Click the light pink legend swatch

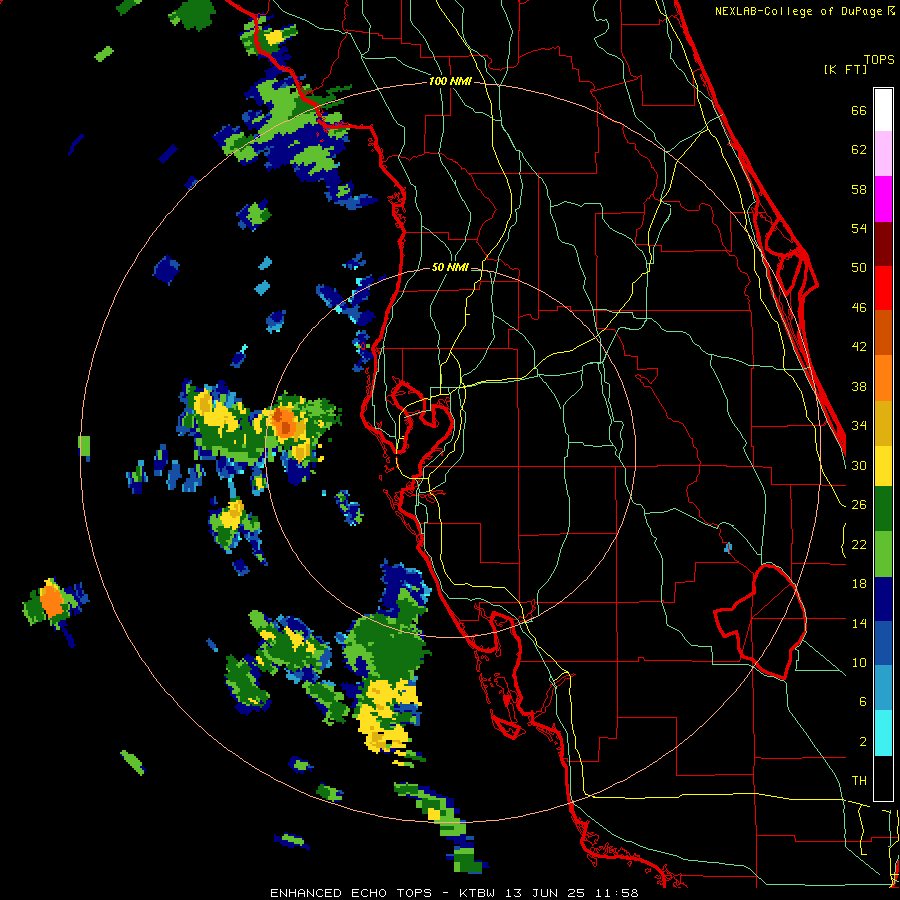883,153
